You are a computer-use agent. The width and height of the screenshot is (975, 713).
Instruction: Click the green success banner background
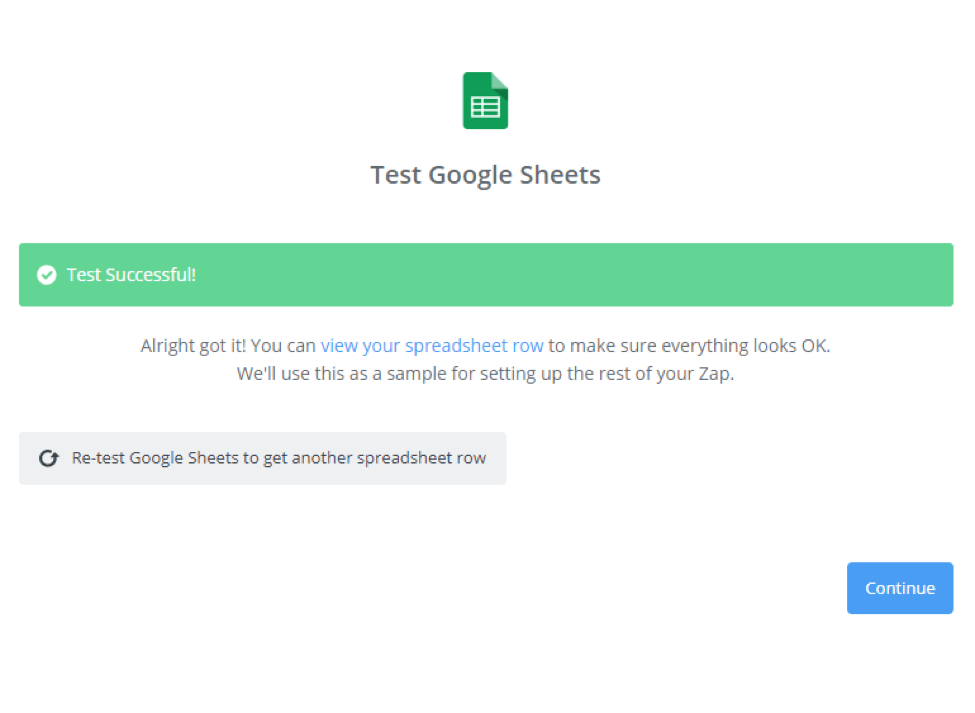coord(486,275)
